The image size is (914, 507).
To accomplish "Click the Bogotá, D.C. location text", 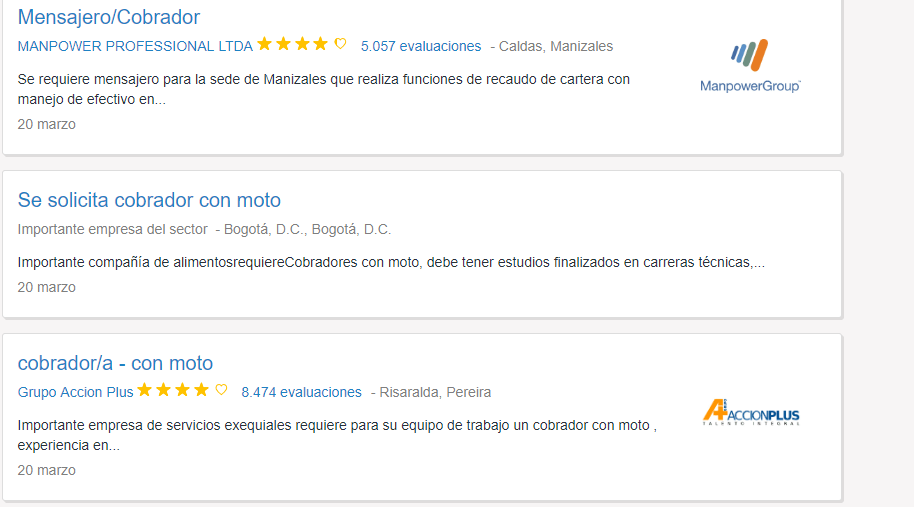I will 308,229.
